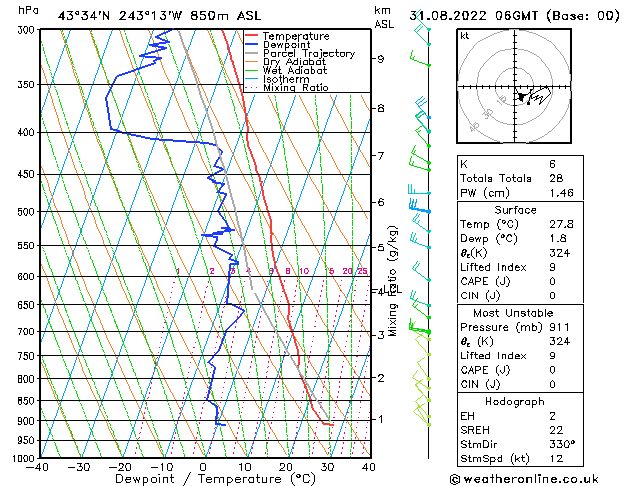
Task: Click the 'Dewpoint / Temperature (°C)' axis title
Action: [x=215, y=479]
